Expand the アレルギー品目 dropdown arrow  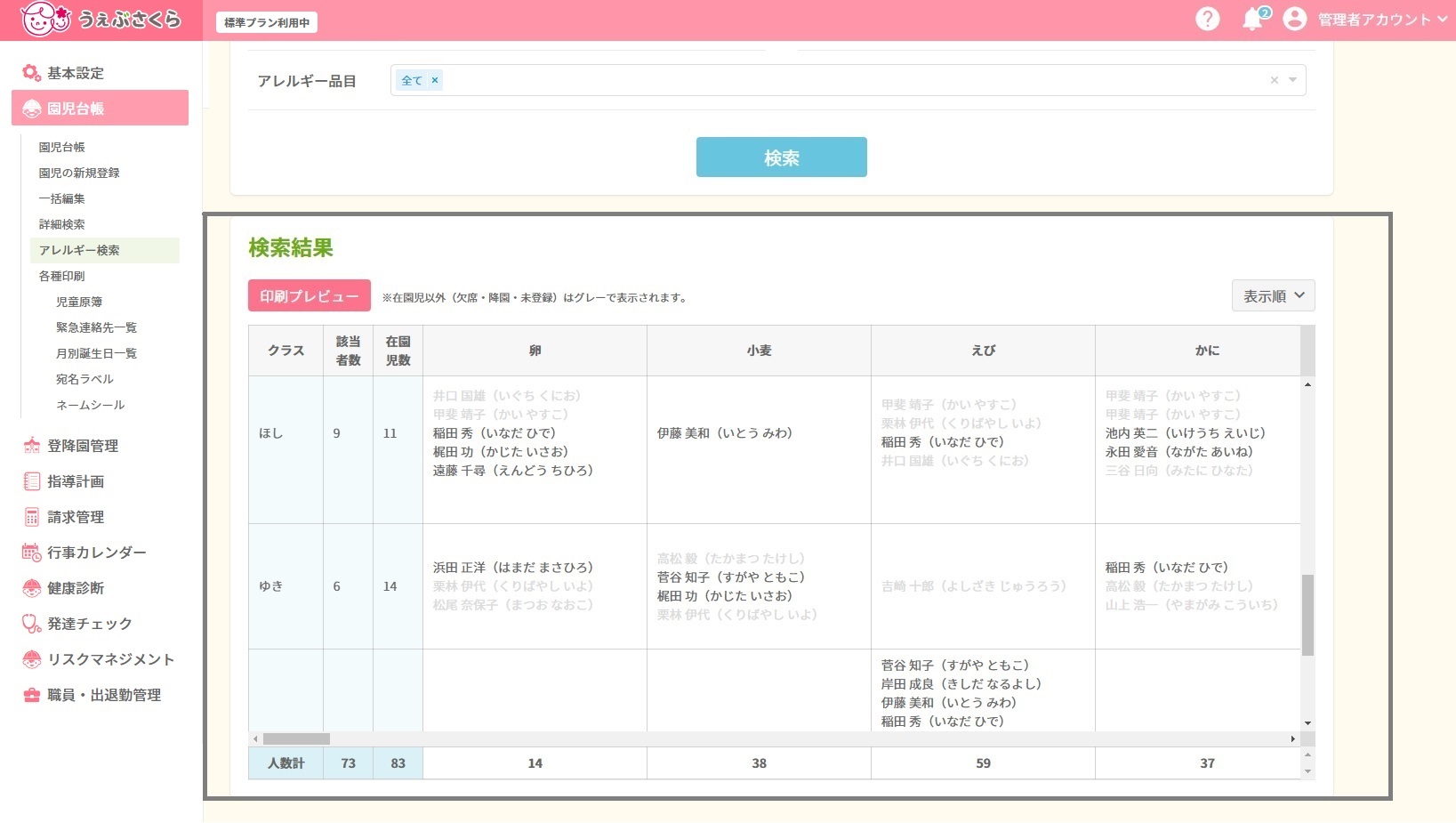[1292, 80]
